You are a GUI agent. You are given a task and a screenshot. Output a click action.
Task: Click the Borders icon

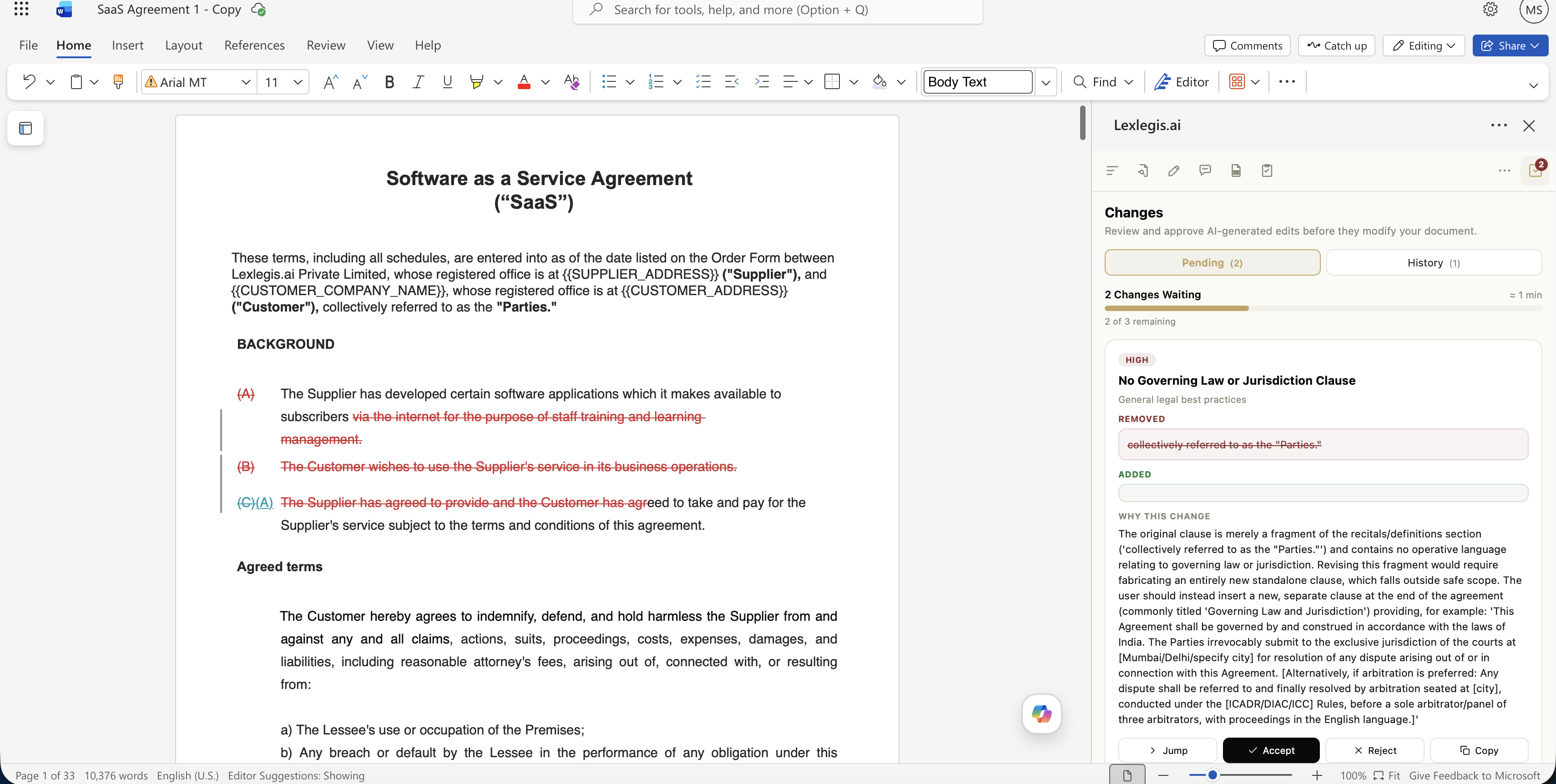[832, 81]
